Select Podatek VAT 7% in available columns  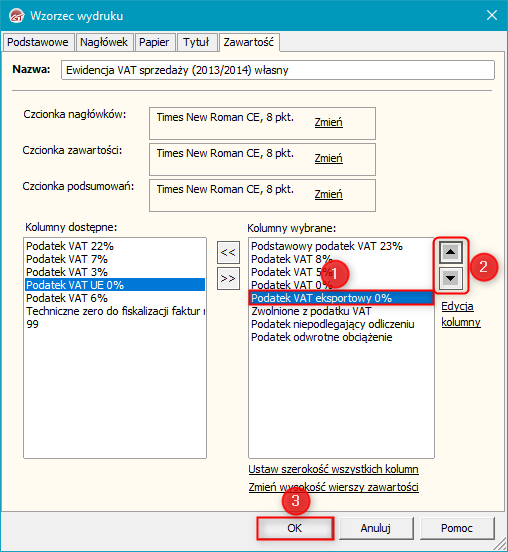pos(115,259)
